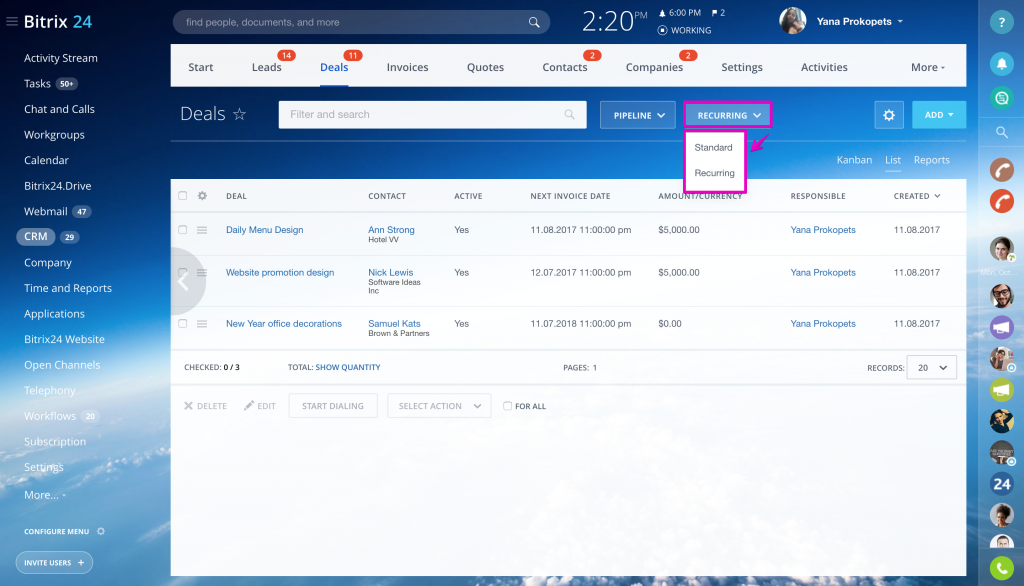Screen dimensions: 1024x586
Task: Click Quotes tab
Action: point(485,67)
